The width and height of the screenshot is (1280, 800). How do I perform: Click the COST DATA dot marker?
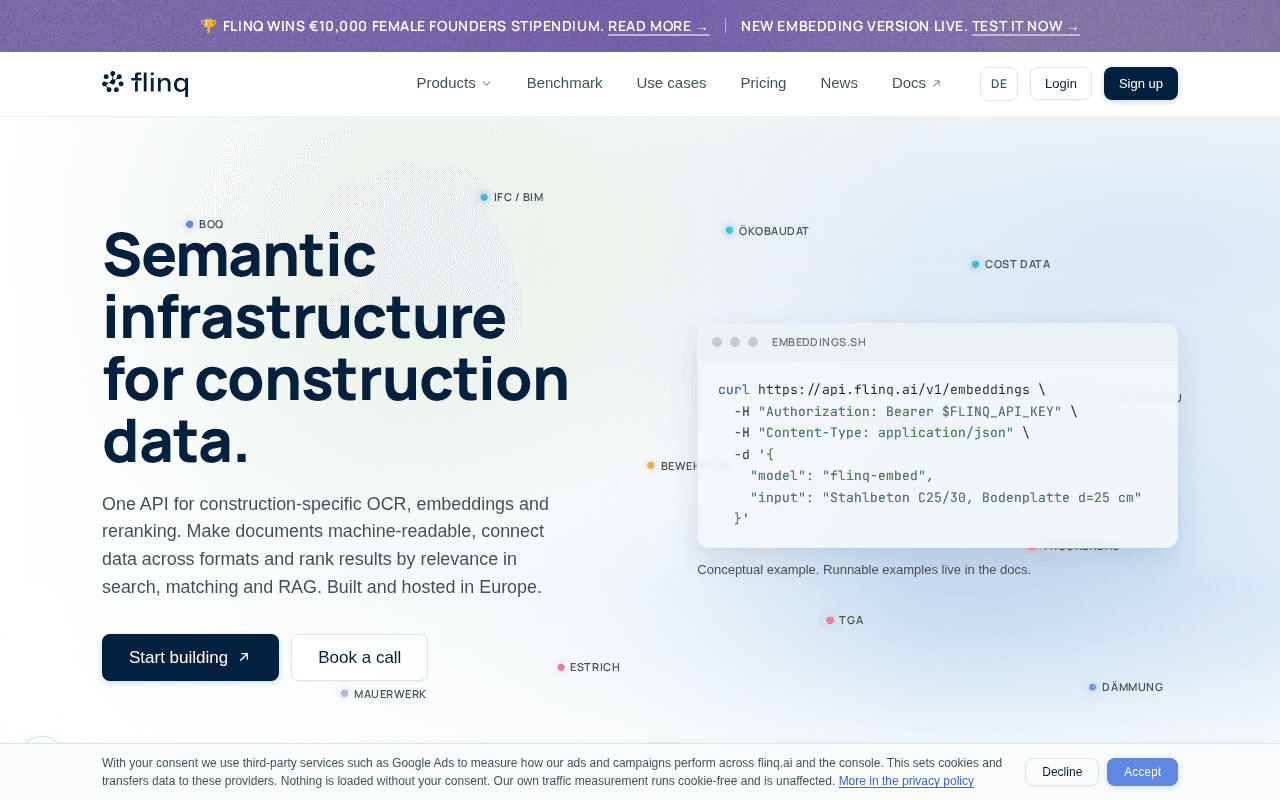(975, 264)
